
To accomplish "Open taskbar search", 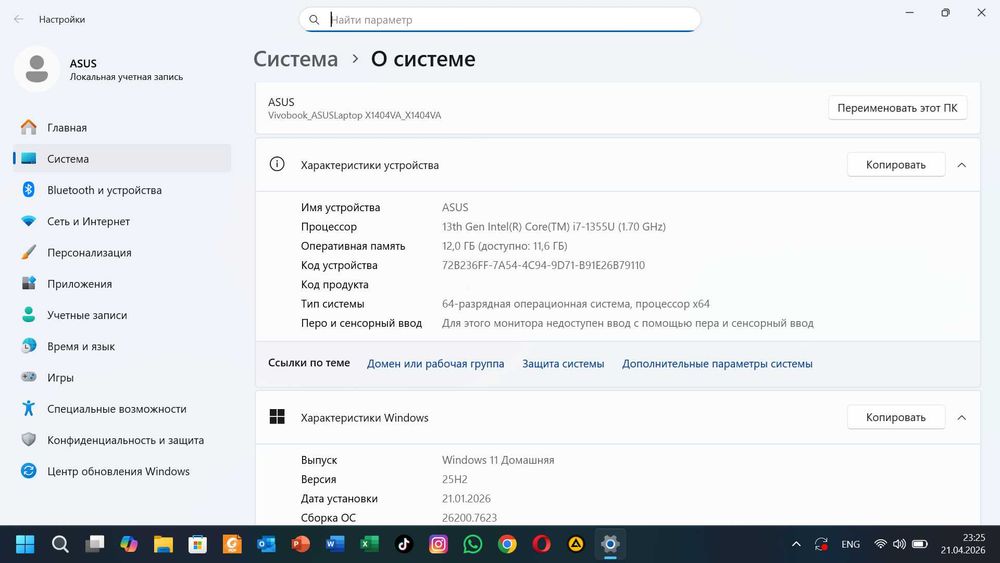I will (60, 544).
